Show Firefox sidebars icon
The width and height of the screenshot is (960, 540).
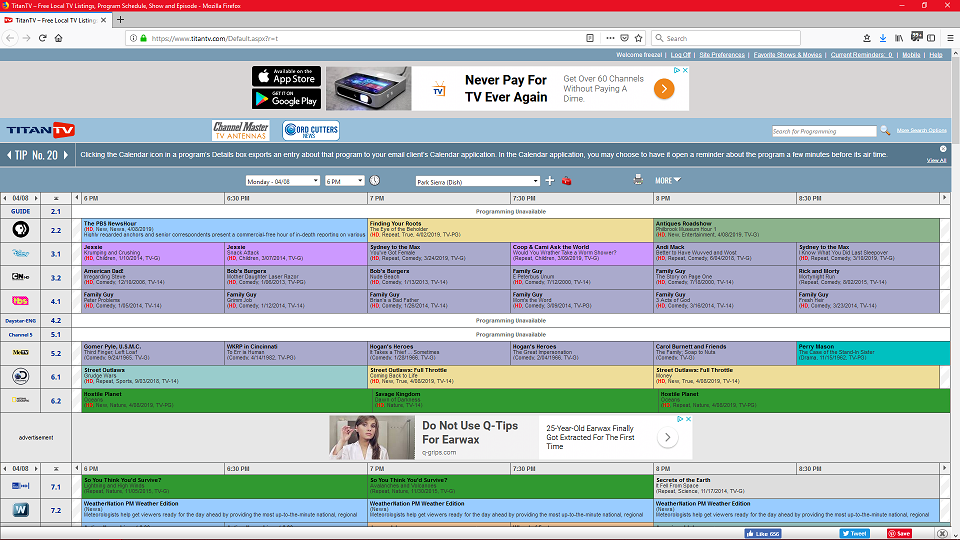pyautogui.click(x=931, y=38)
